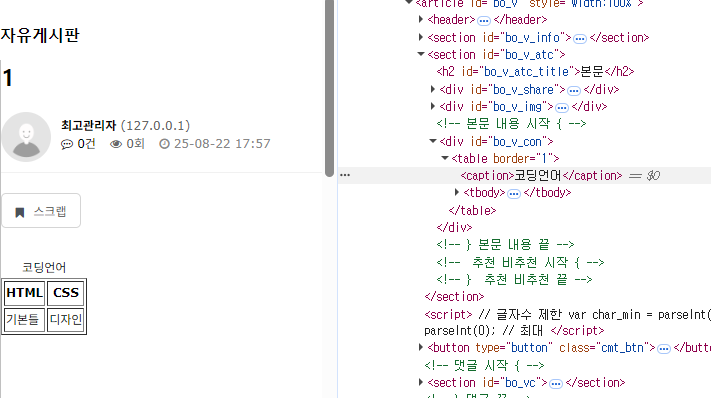711x398 pixels.
Task: Select the h2 bo_v_atc_title DOM line
Action: pyautogui.click(x=535, y=72)
